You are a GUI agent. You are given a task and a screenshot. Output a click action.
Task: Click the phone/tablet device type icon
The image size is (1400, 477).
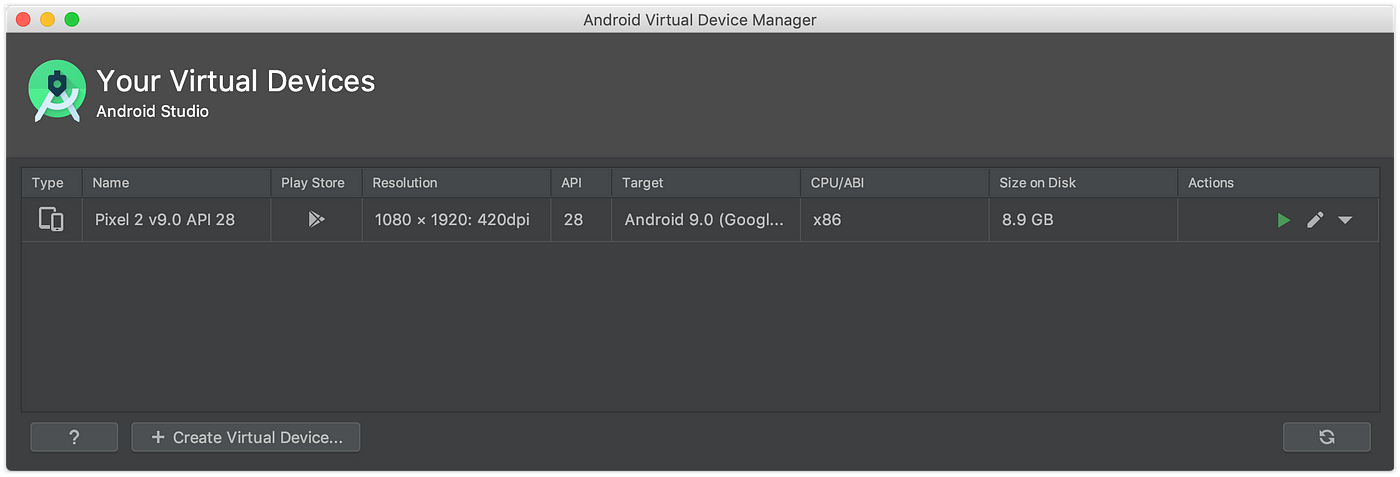[51, 219]
